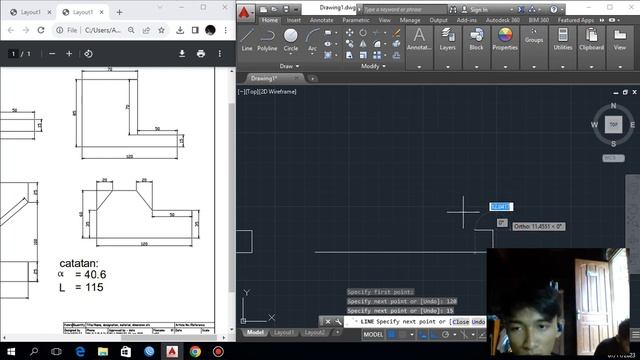Click the Move tool in Modify panel

click(349, 33)
